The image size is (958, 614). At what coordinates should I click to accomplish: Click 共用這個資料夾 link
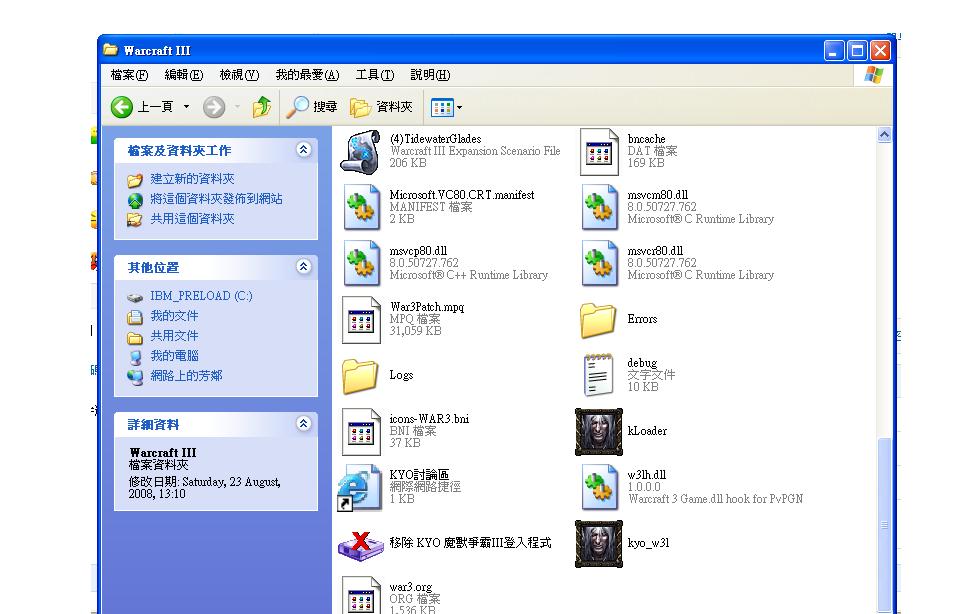[x=192, y=219]
